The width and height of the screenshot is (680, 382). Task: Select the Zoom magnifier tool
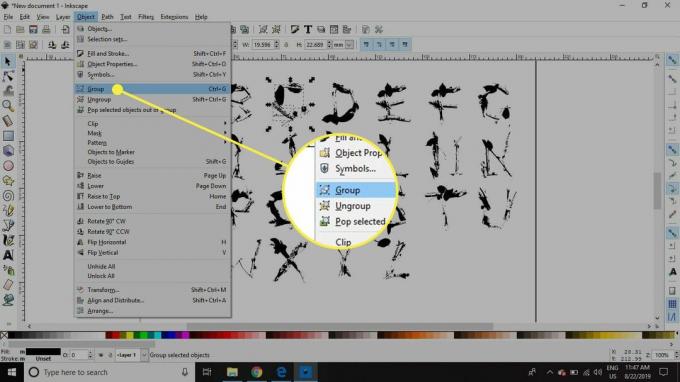[x=7, y=106]
